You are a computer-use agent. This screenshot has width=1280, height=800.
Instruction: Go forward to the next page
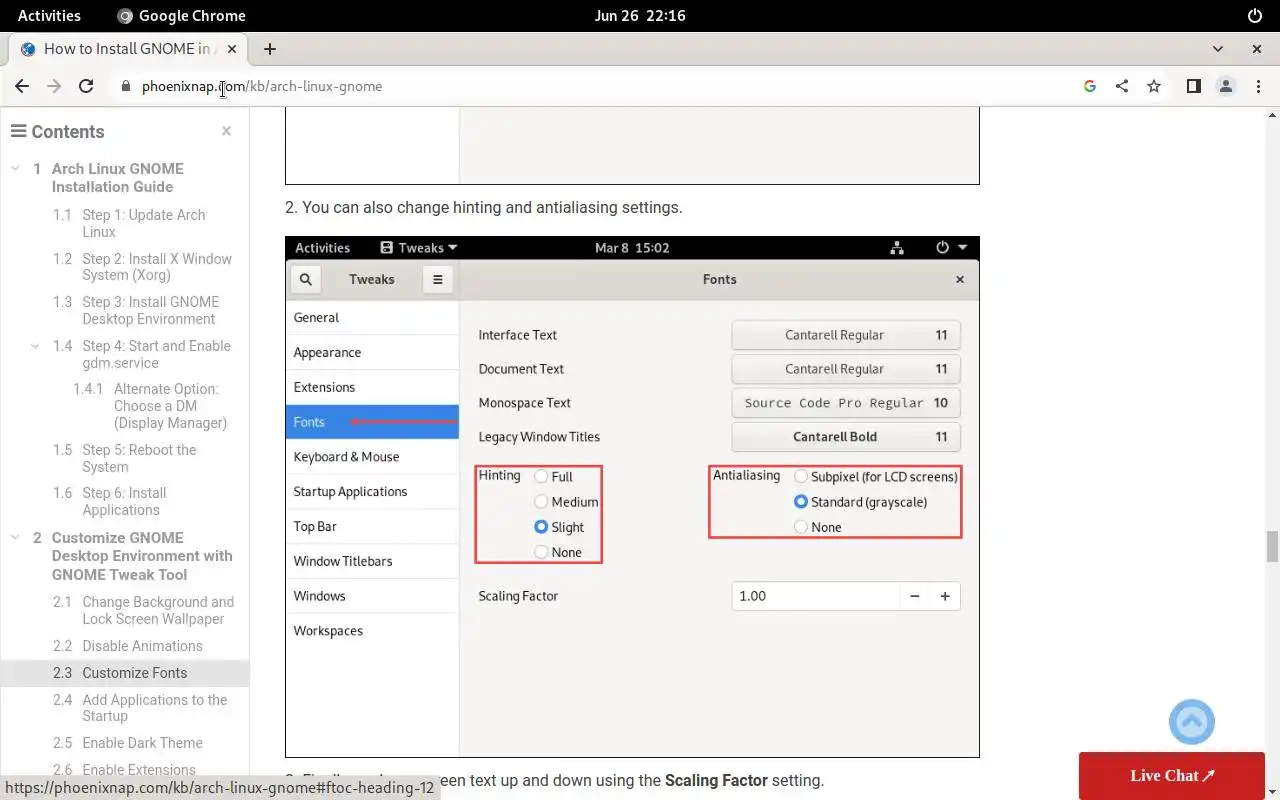coord(54,86)
